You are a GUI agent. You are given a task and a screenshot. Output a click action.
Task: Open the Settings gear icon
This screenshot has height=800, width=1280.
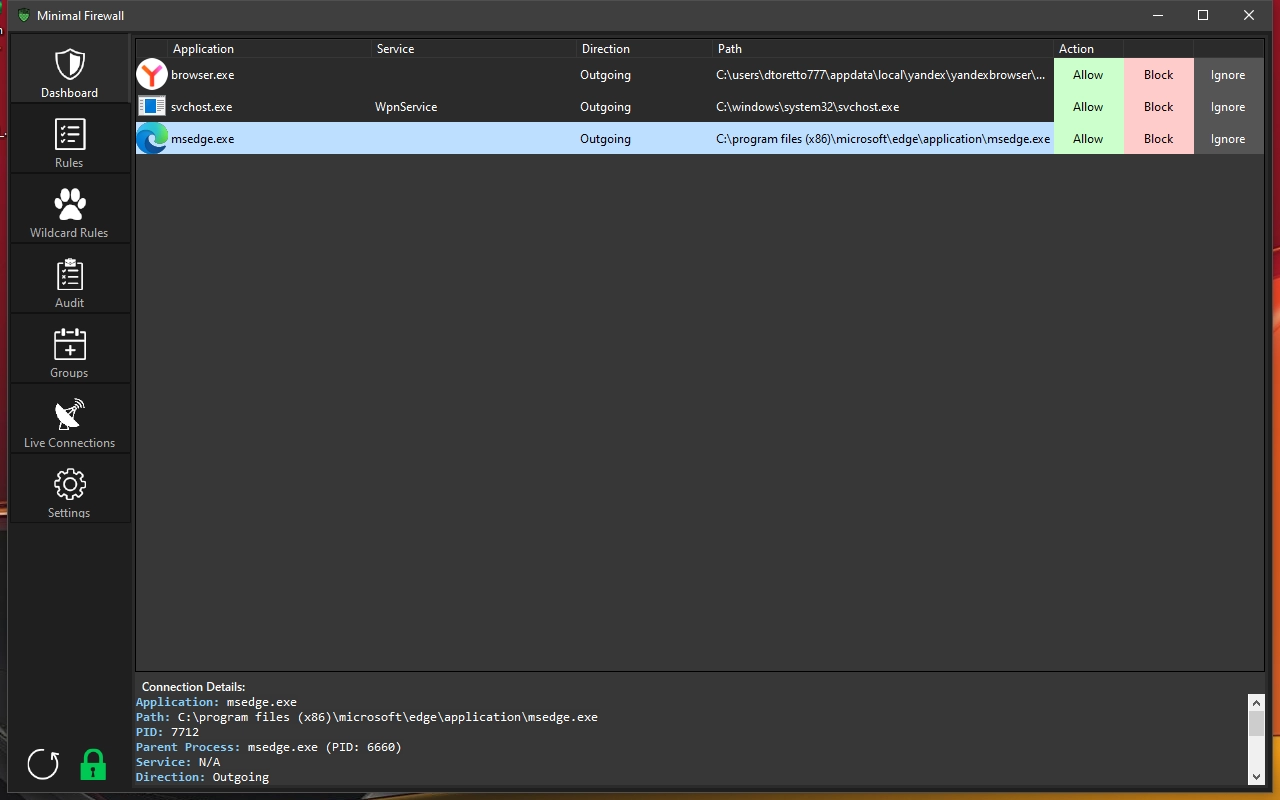(x=70, y=485)
